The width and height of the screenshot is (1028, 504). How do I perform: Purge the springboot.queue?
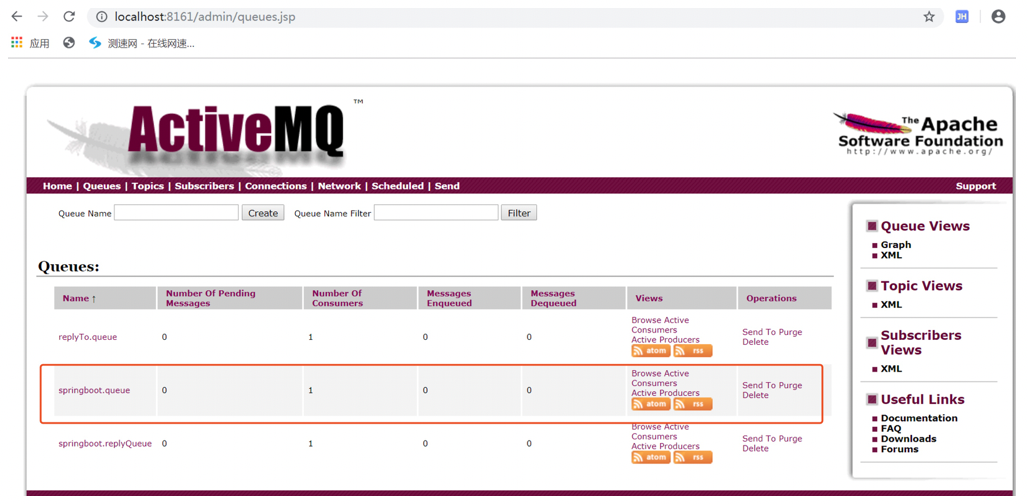click(791, 385)
